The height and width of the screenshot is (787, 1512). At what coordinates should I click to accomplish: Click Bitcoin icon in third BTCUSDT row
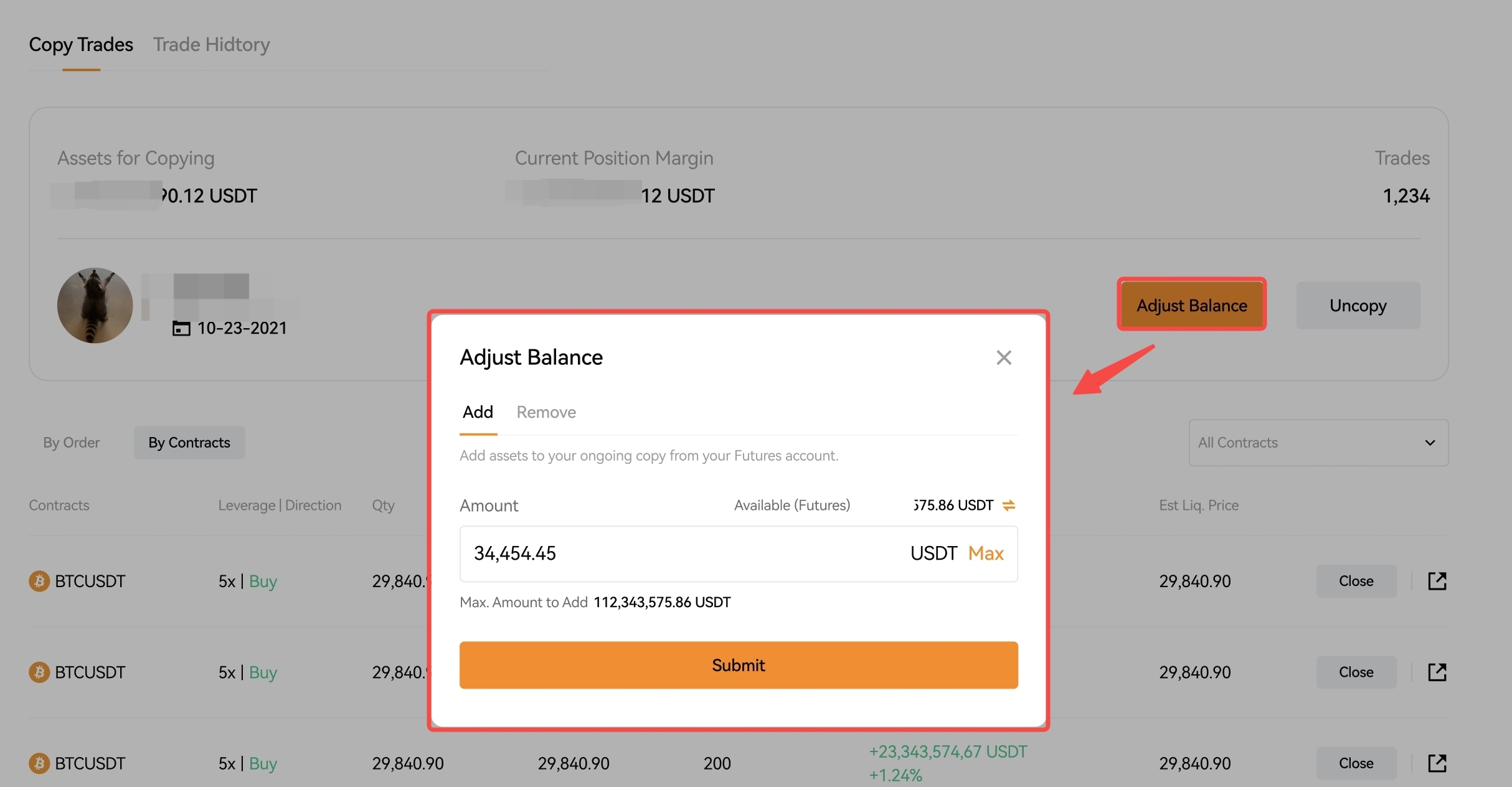[39, 763]
